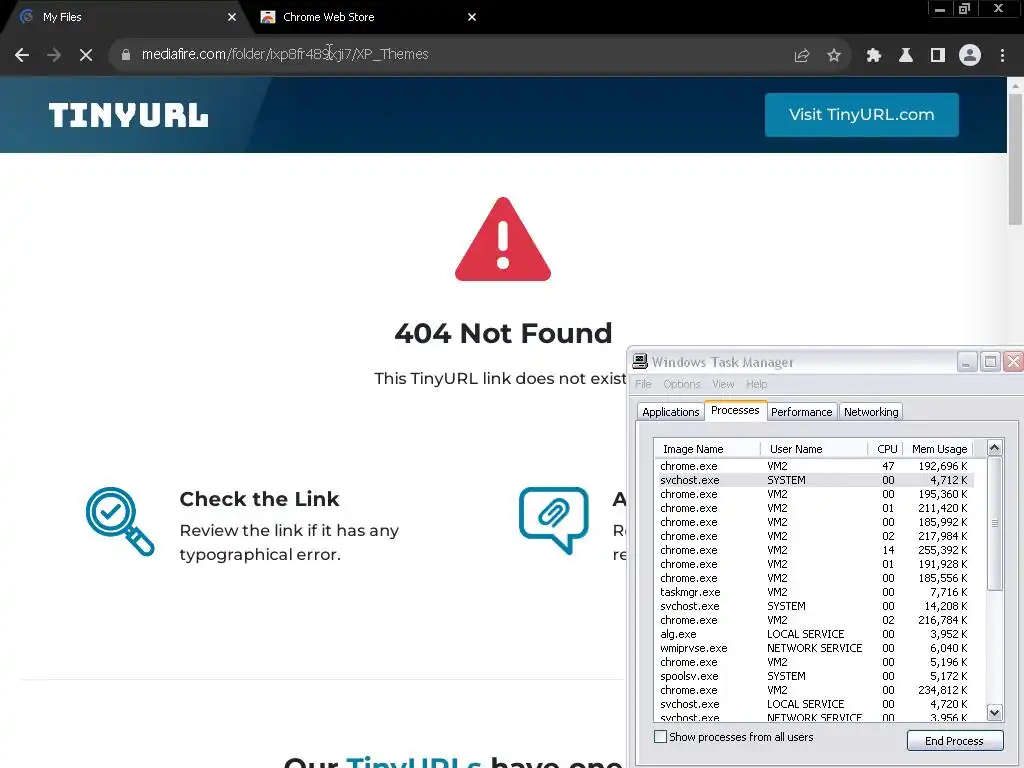The image size is (1024, 768).
Task: Select chrome.exe using 192,696 K memory
Action: (814, 466)
